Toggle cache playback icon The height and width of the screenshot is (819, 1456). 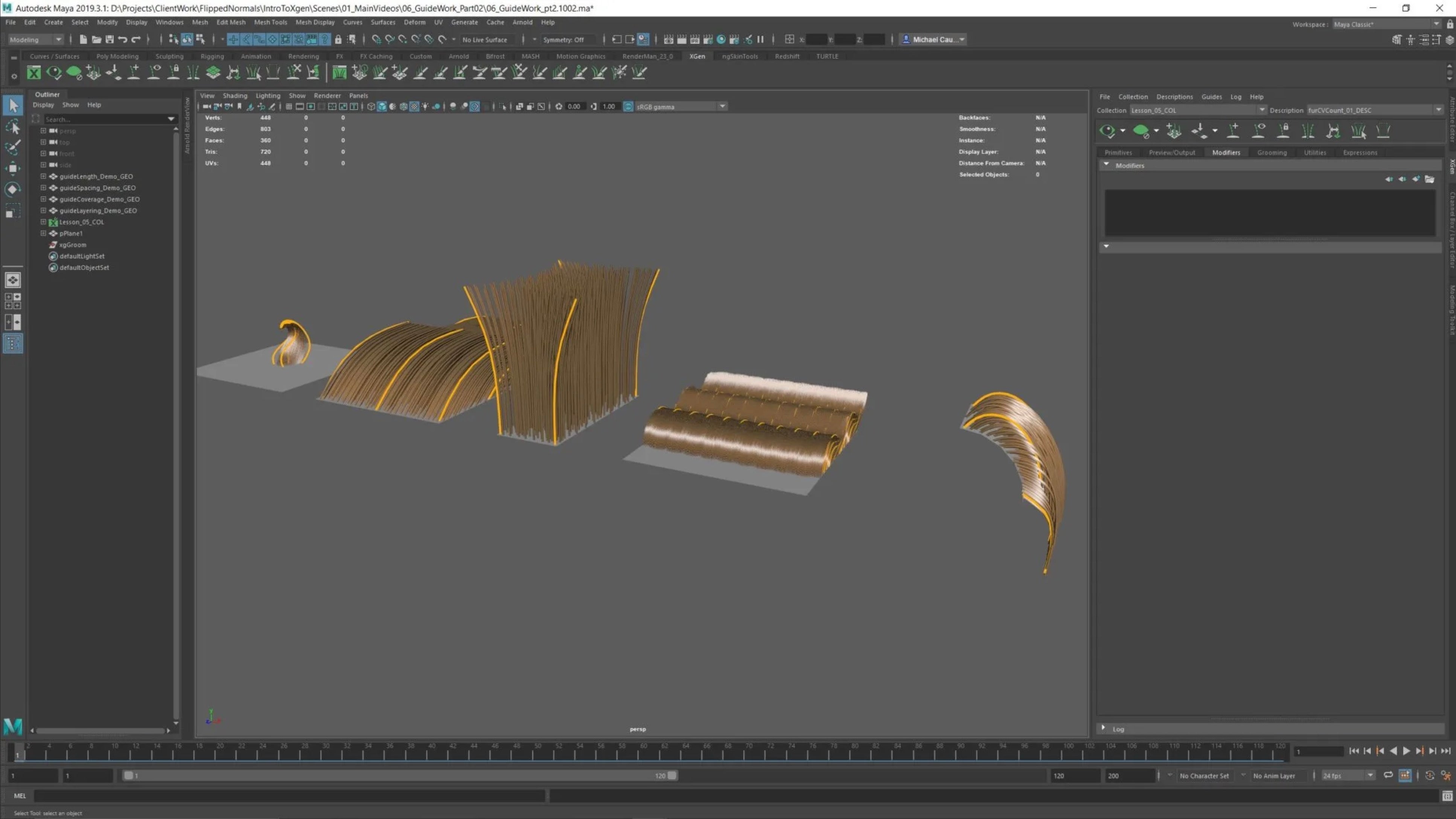tap(1405, 775)
